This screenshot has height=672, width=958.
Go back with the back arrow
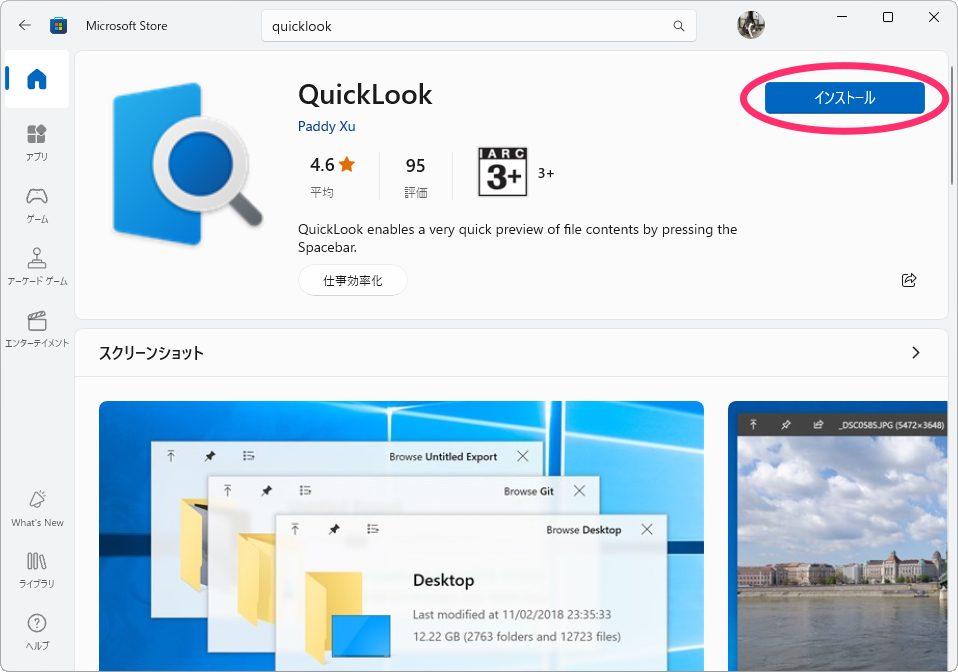pyautogui.click(x=24, y=26)
